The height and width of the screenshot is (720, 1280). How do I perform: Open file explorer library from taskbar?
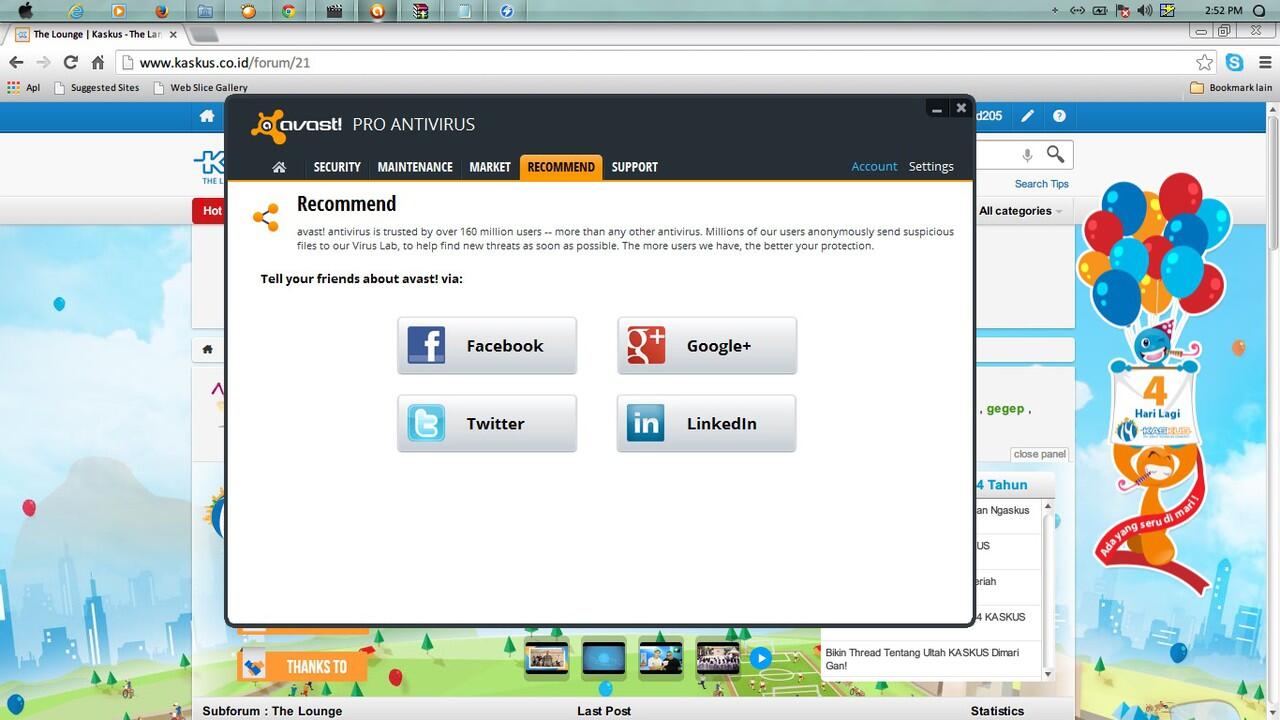point(205,11)
